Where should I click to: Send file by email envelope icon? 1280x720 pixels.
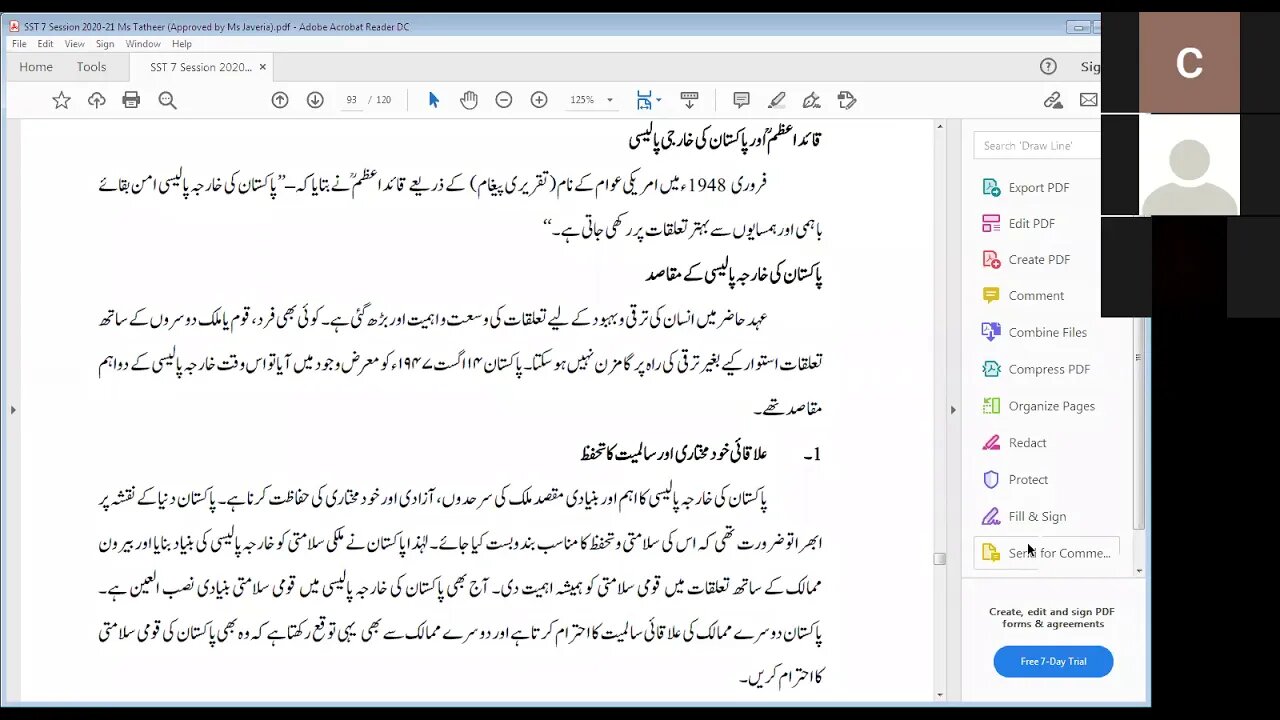click(1088, 100)
